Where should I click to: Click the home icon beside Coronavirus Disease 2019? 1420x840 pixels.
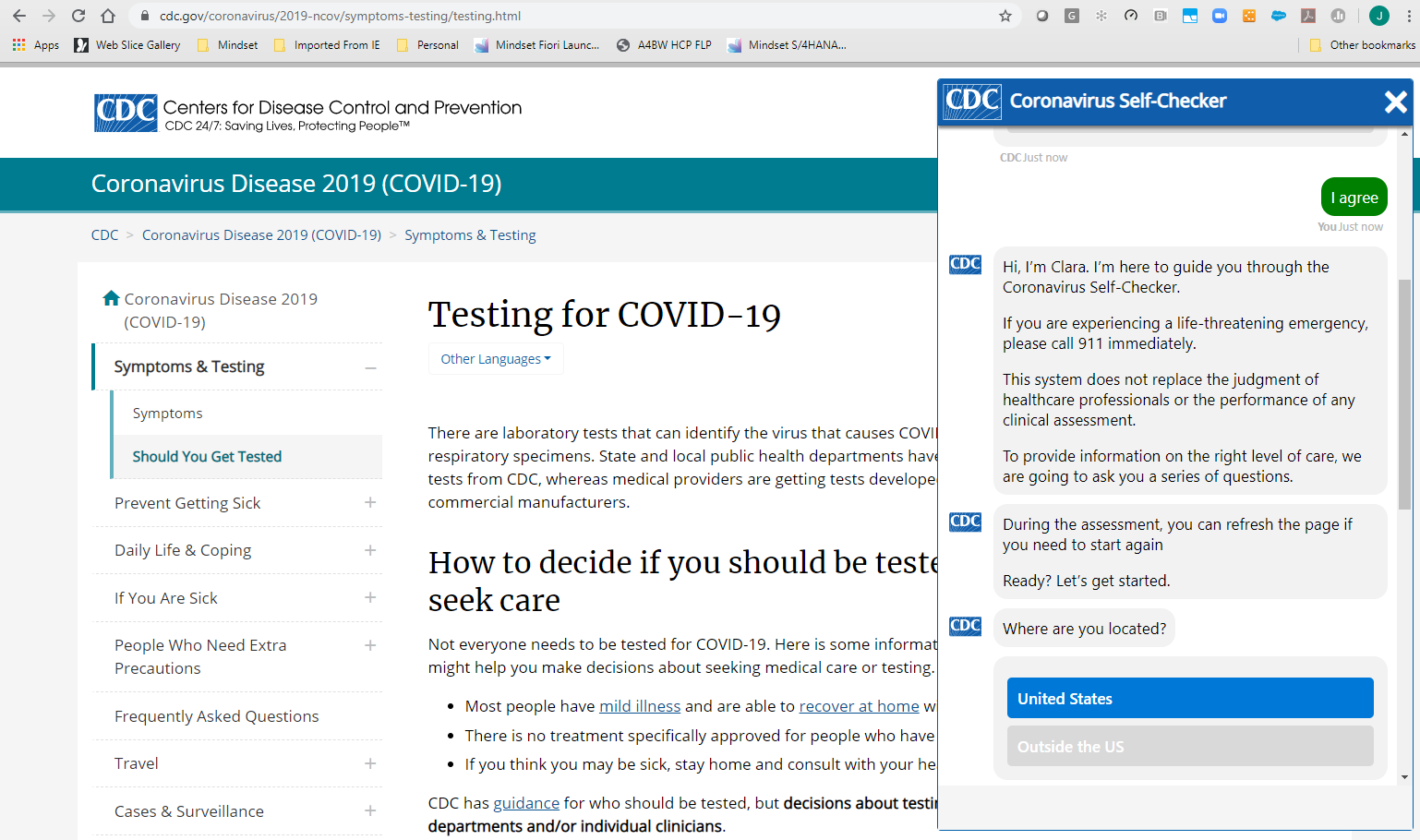click(x=111, y=298)
